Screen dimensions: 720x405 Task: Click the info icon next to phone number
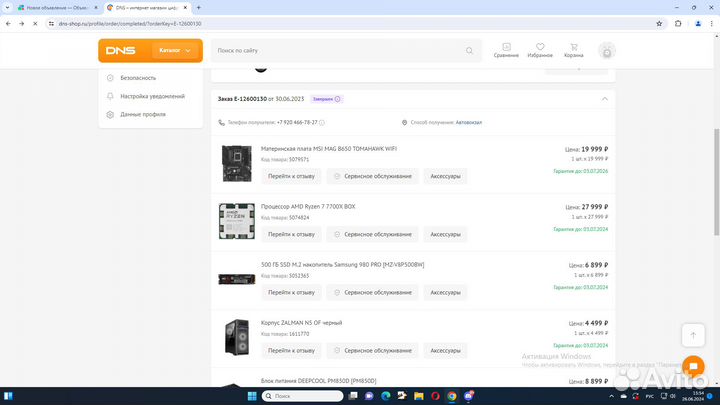pyautogui.click(x=322, y=123)
